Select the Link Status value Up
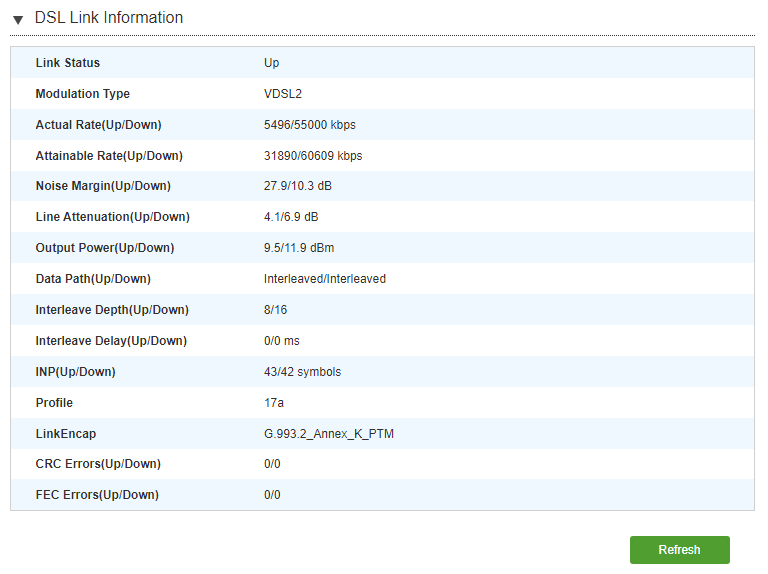The width and height of the screenshot is (768, 574). (271, 63)
